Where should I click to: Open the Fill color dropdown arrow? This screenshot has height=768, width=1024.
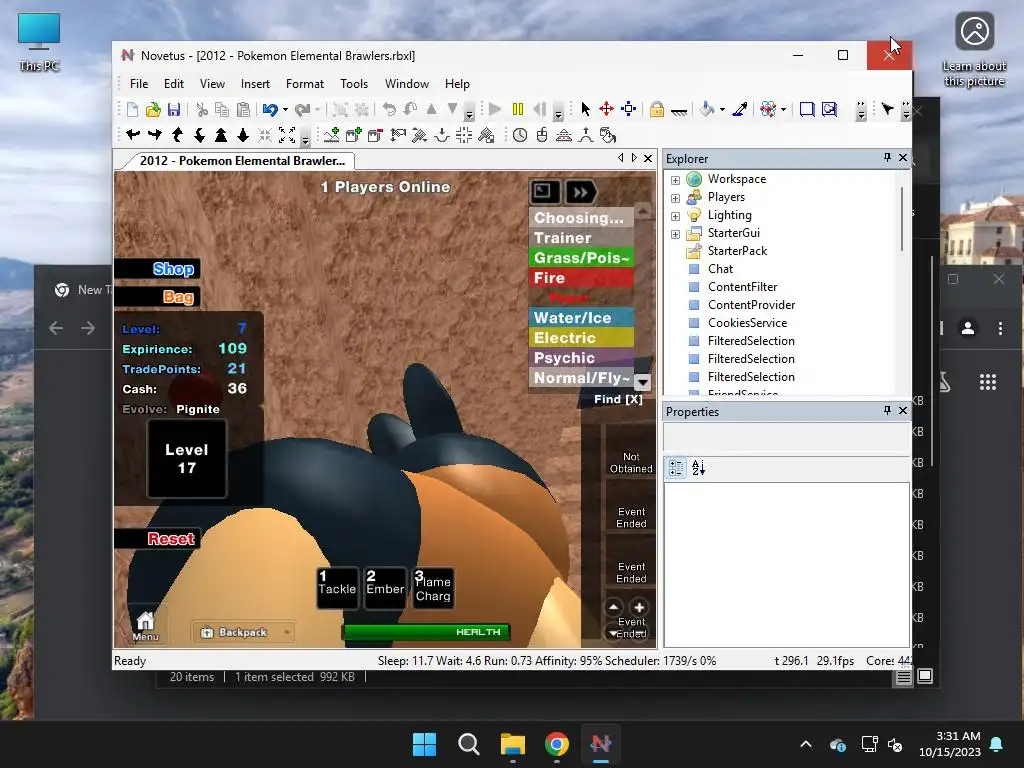(x=722, y=110)
